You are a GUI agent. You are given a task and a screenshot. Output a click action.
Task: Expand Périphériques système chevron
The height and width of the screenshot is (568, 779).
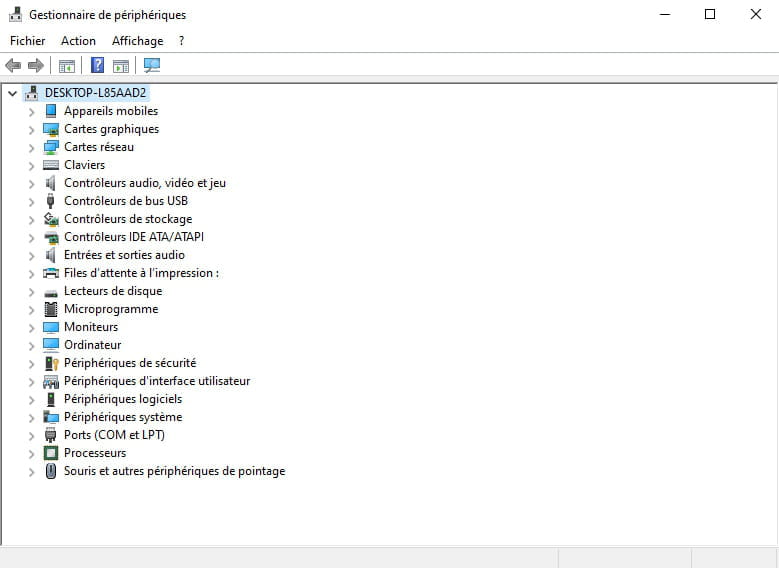coord(31,417)
